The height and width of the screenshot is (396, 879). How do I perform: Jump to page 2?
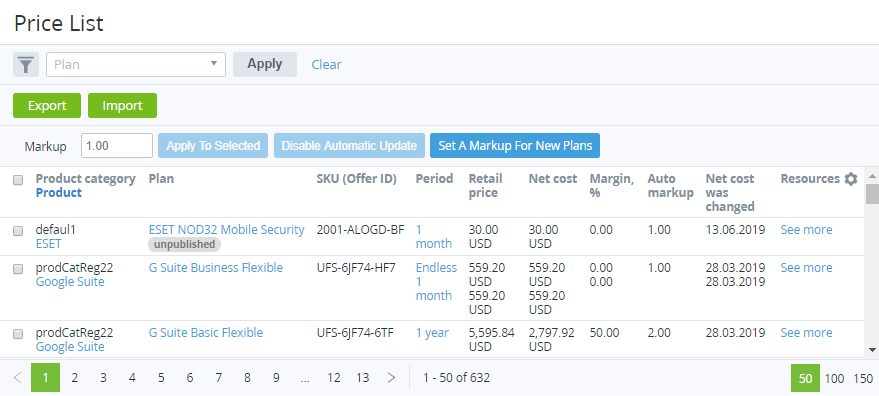[75, 378]
